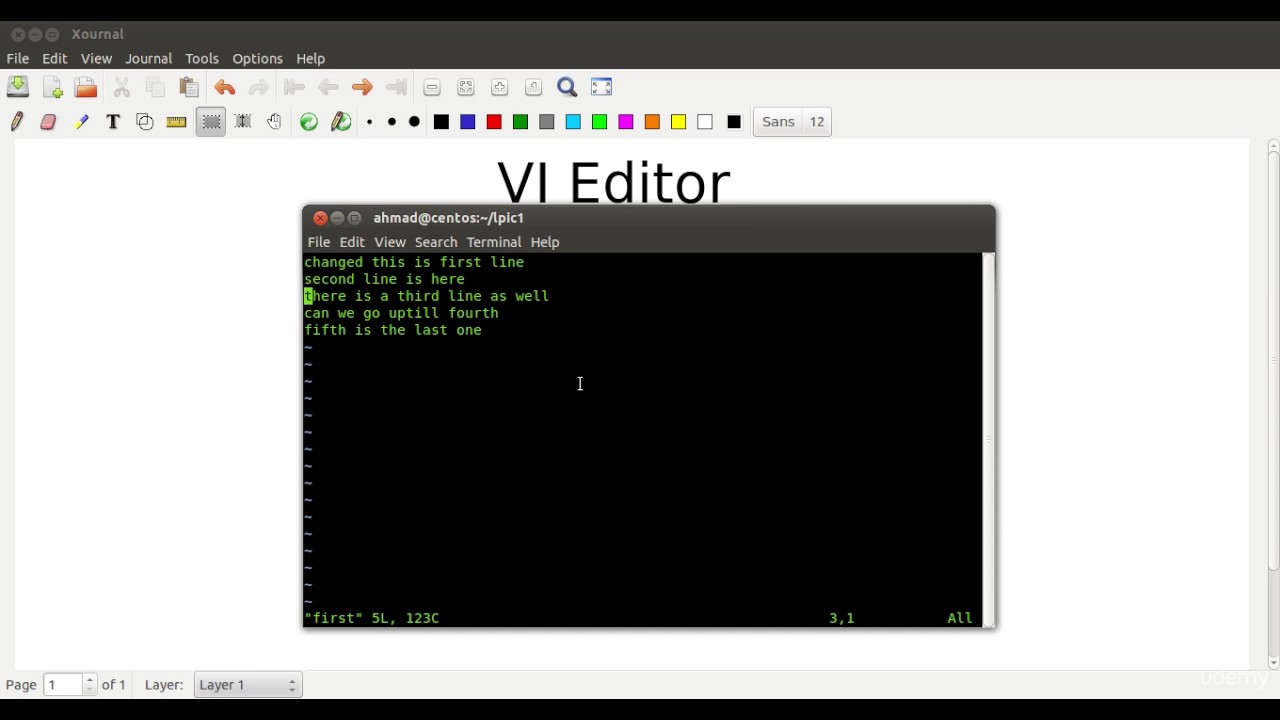The image size is (1280, 720).
Task: Pick the light blue color swatch
Action: (573, 122)
